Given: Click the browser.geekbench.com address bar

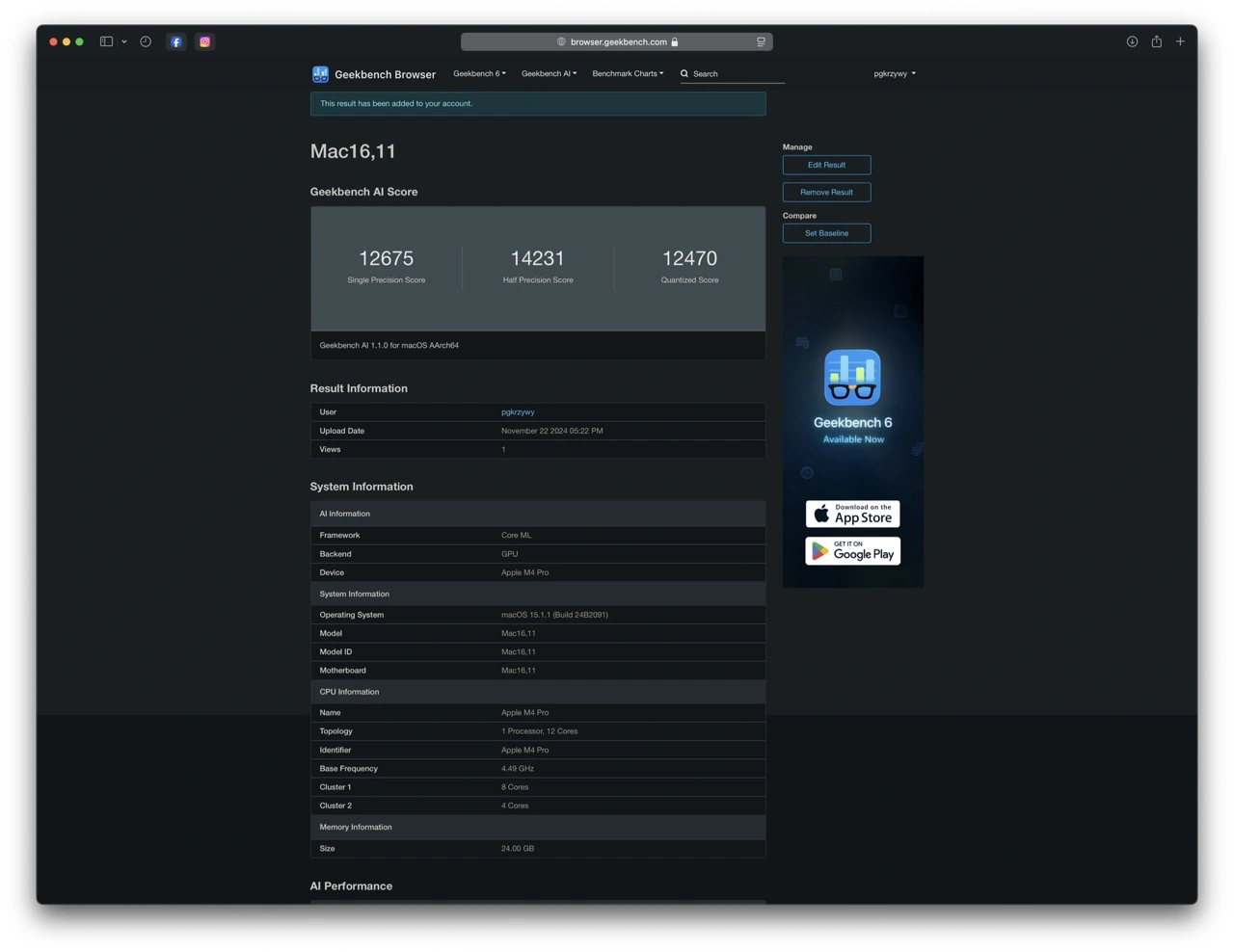Looking at the screenshot, I should click(x=617, y=41).
